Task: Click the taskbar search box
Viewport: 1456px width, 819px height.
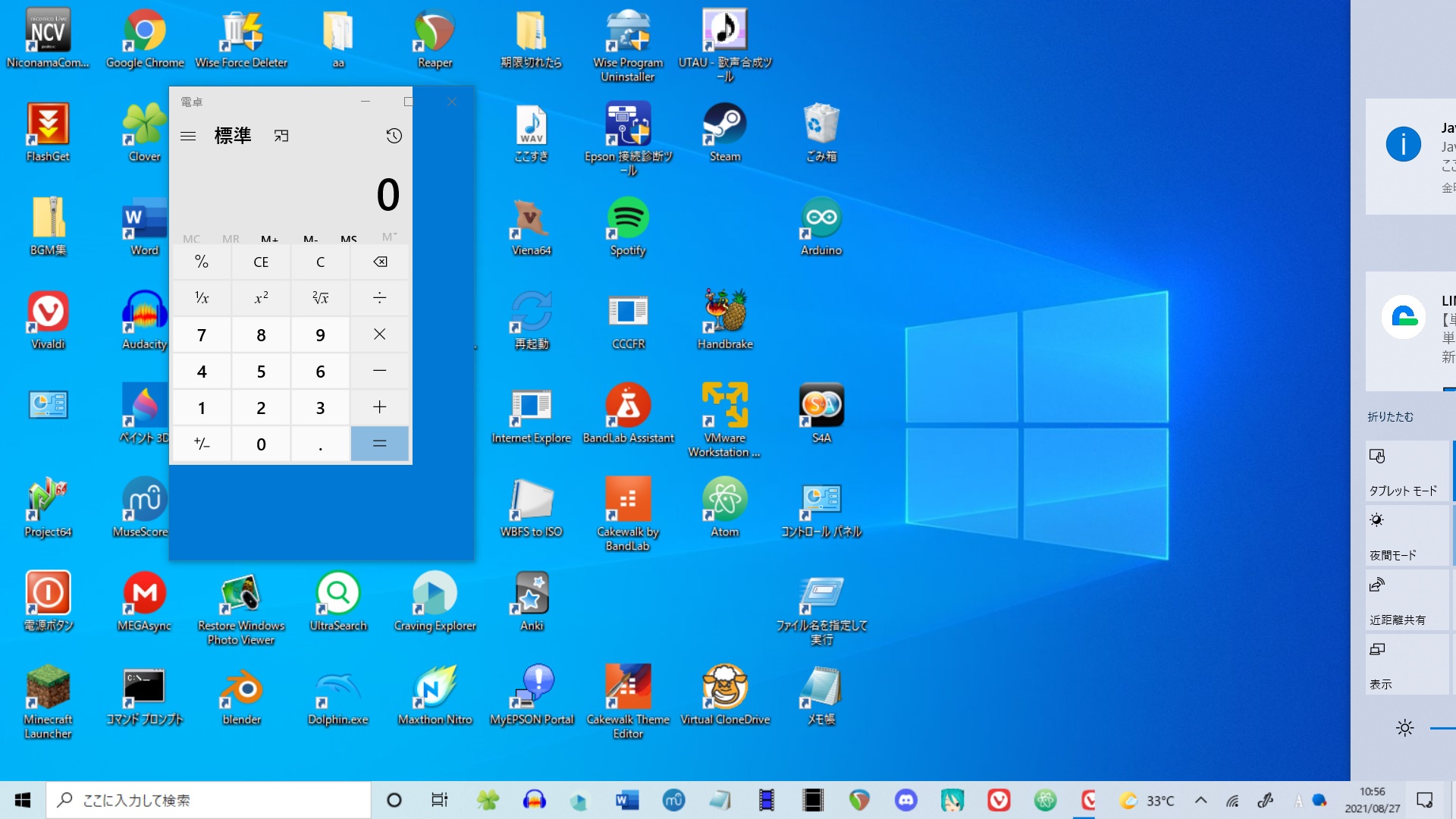Action: [x=209, y=800]
